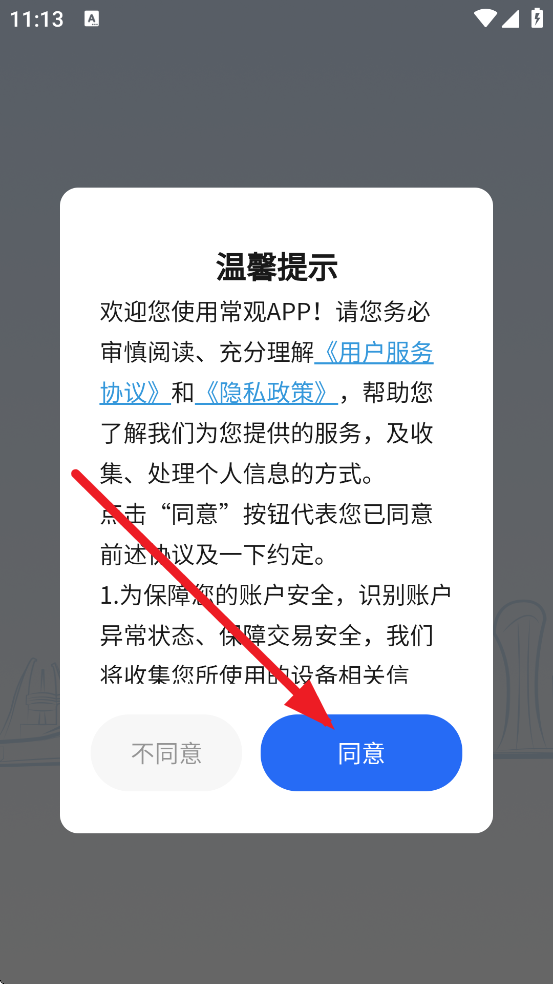Tap the 欢迎您使用常观APP welcome text line
The height and width of the screenshot is (984, 553).
point(217,312)
